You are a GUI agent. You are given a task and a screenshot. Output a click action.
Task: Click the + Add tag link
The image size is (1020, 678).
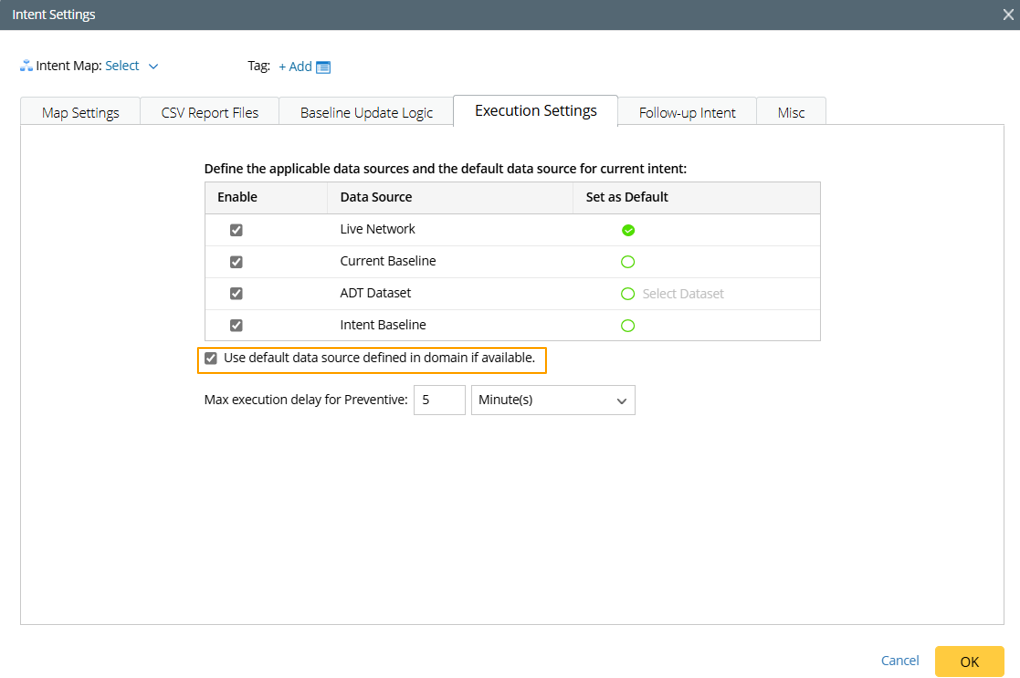click(x=295, y=67)
